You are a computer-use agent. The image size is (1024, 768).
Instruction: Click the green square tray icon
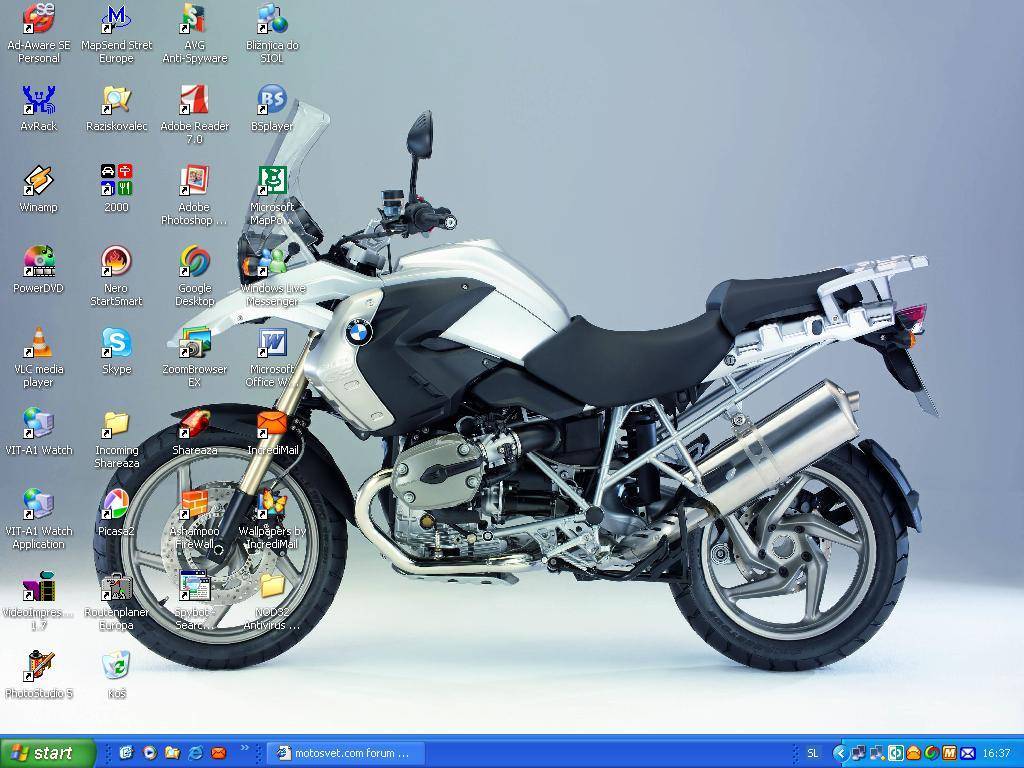click(x=895, y=754)
